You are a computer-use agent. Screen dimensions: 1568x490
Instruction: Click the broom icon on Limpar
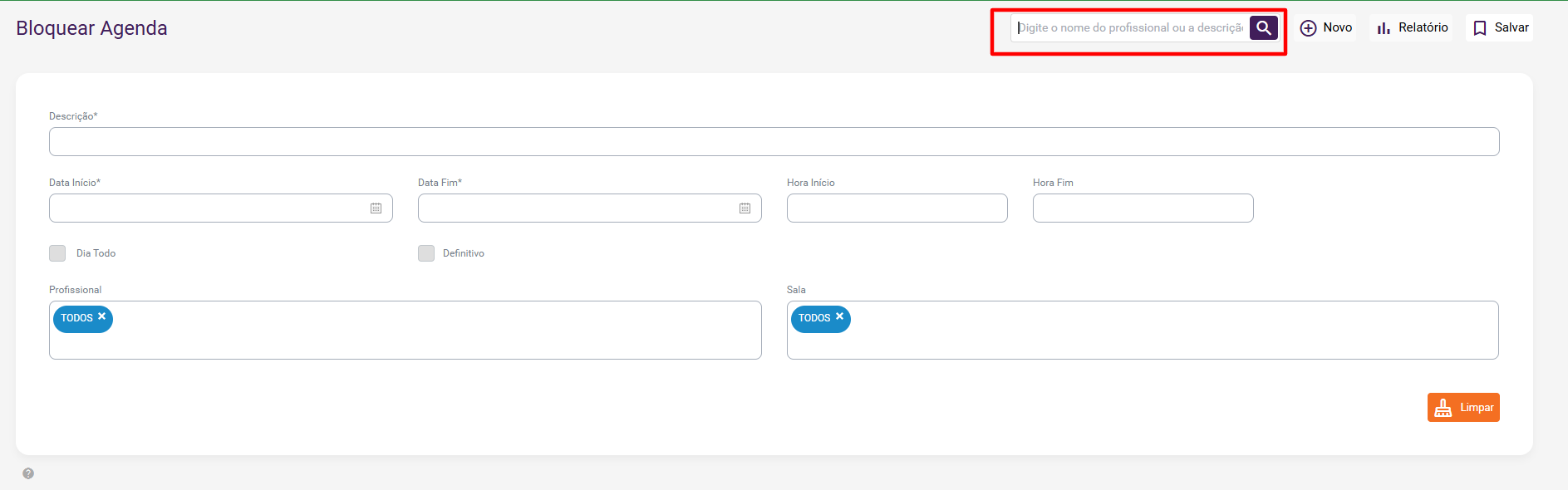tap(1443, 408)
